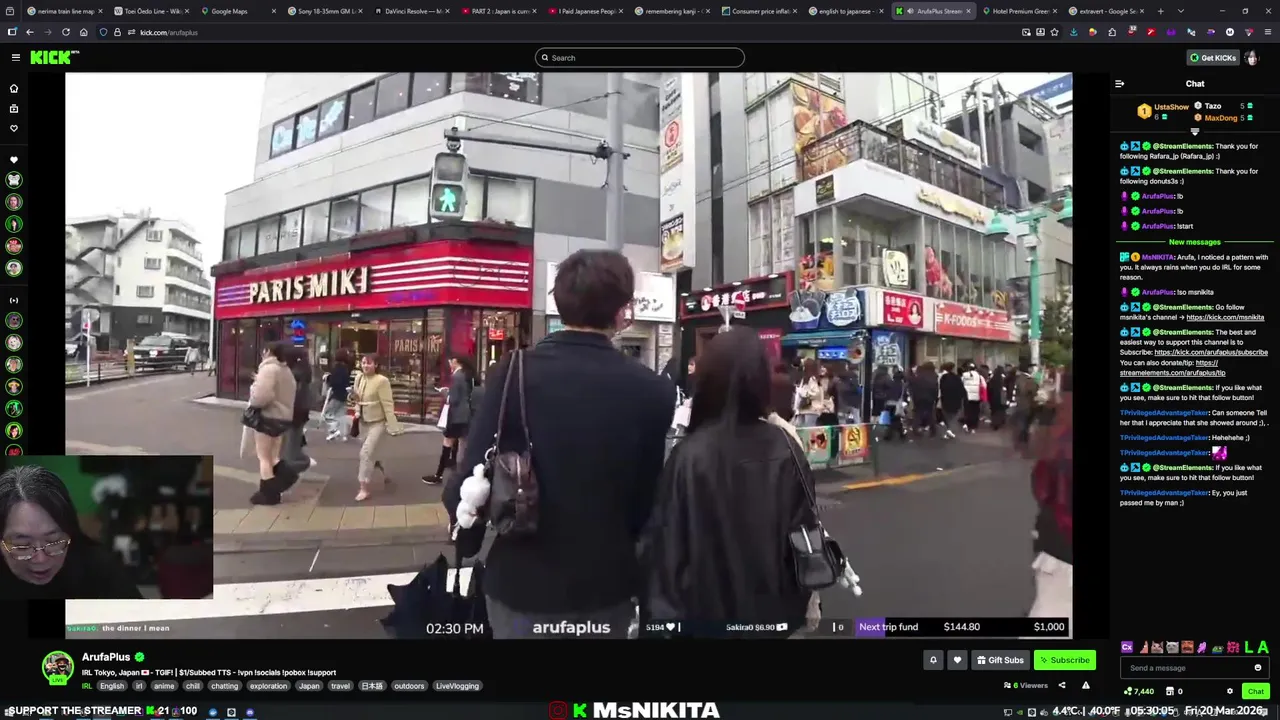1280x720 pixels.
Task: Click the 7,440 KICKs balance
Action: (1139, 691)
